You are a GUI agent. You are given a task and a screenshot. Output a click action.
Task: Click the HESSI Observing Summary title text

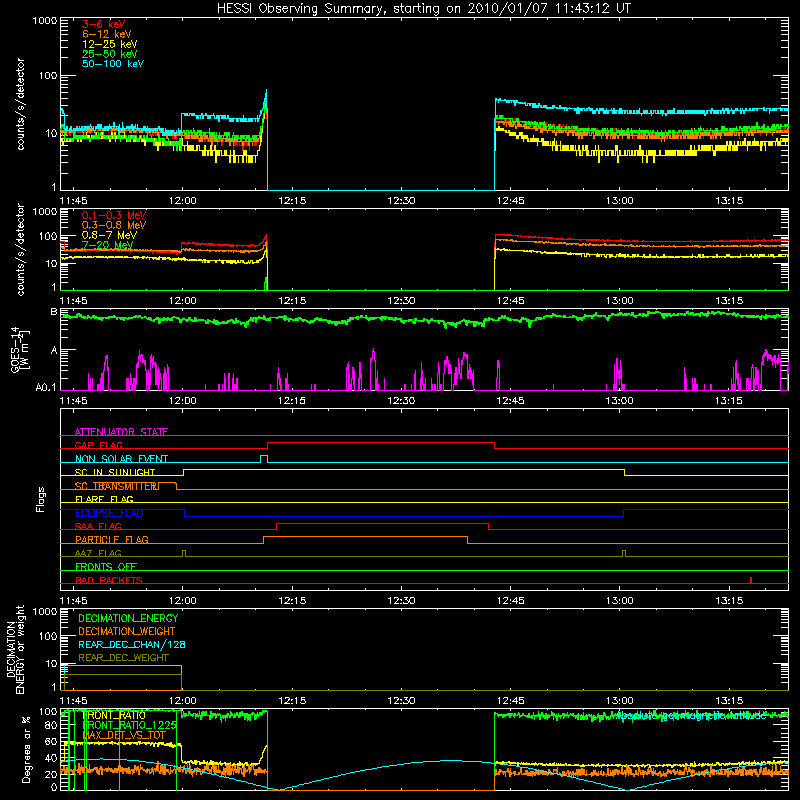pyautogui.click(x=424, y=9)
